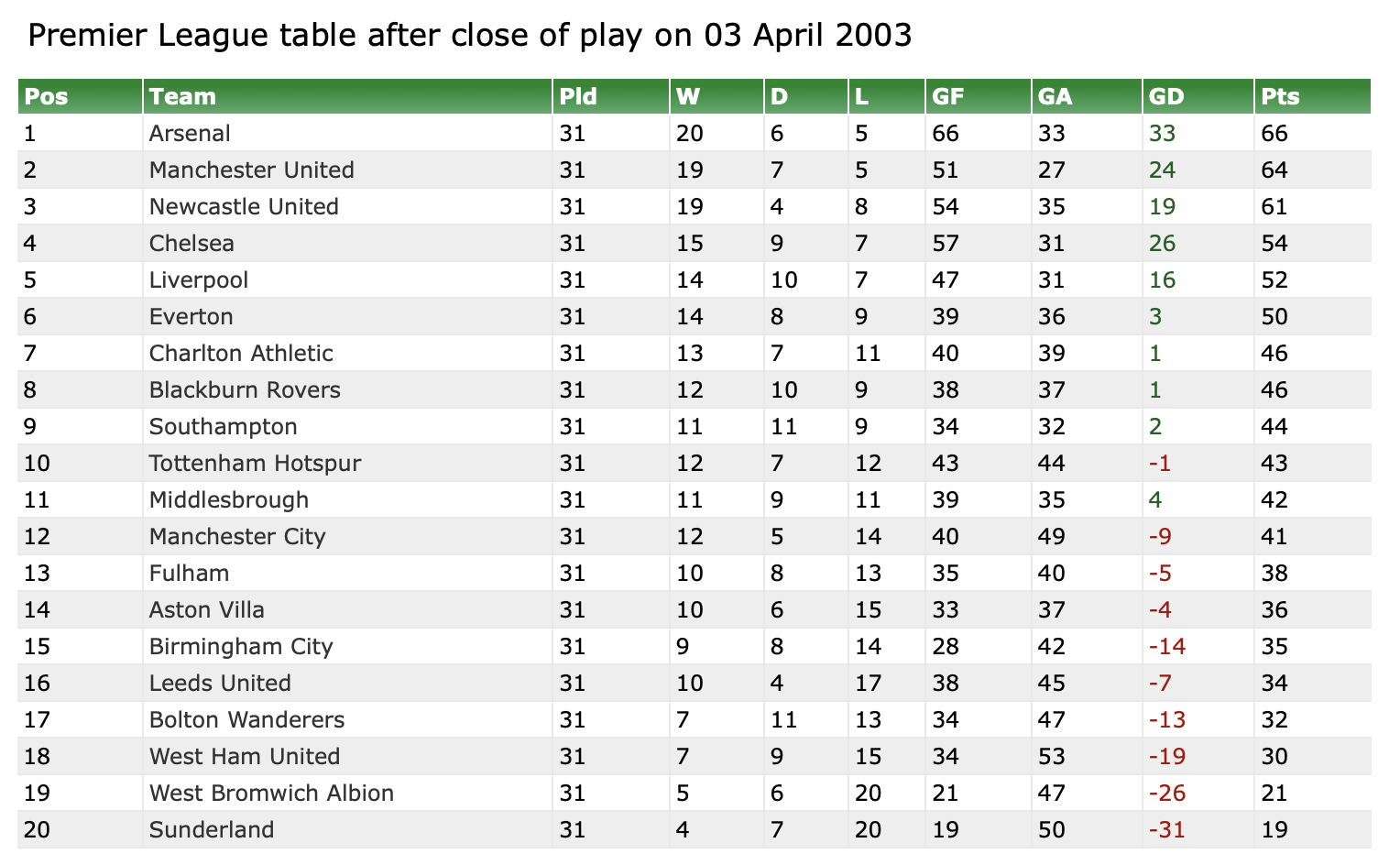
Task: Select the Pld column header
Action: 578,96
